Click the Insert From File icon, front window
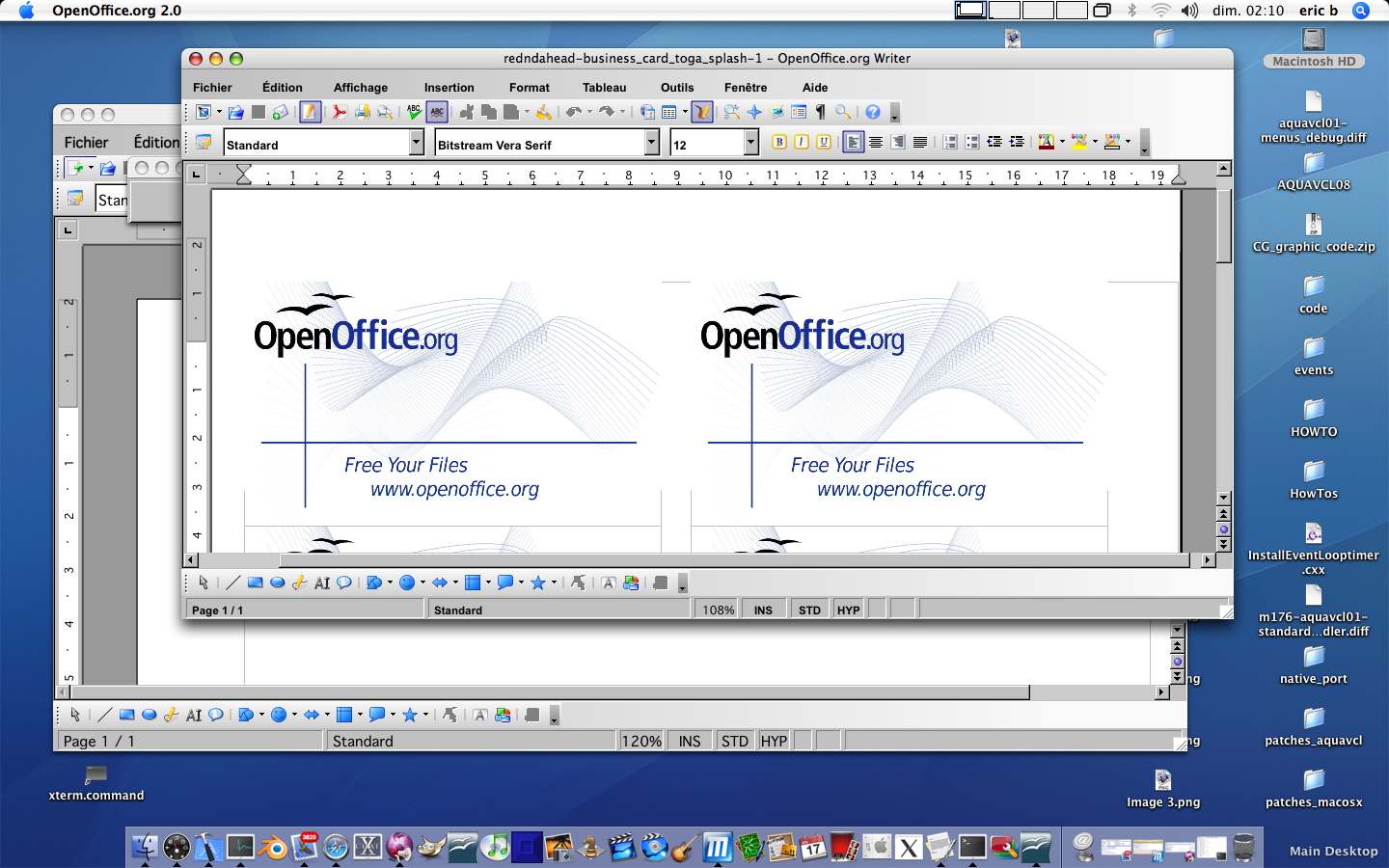 coord(631,583)
